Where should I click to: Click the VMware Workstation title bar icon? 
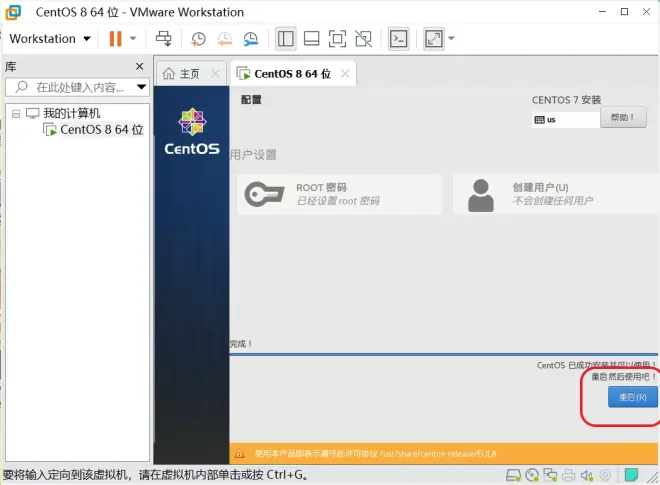click(13, 12)
